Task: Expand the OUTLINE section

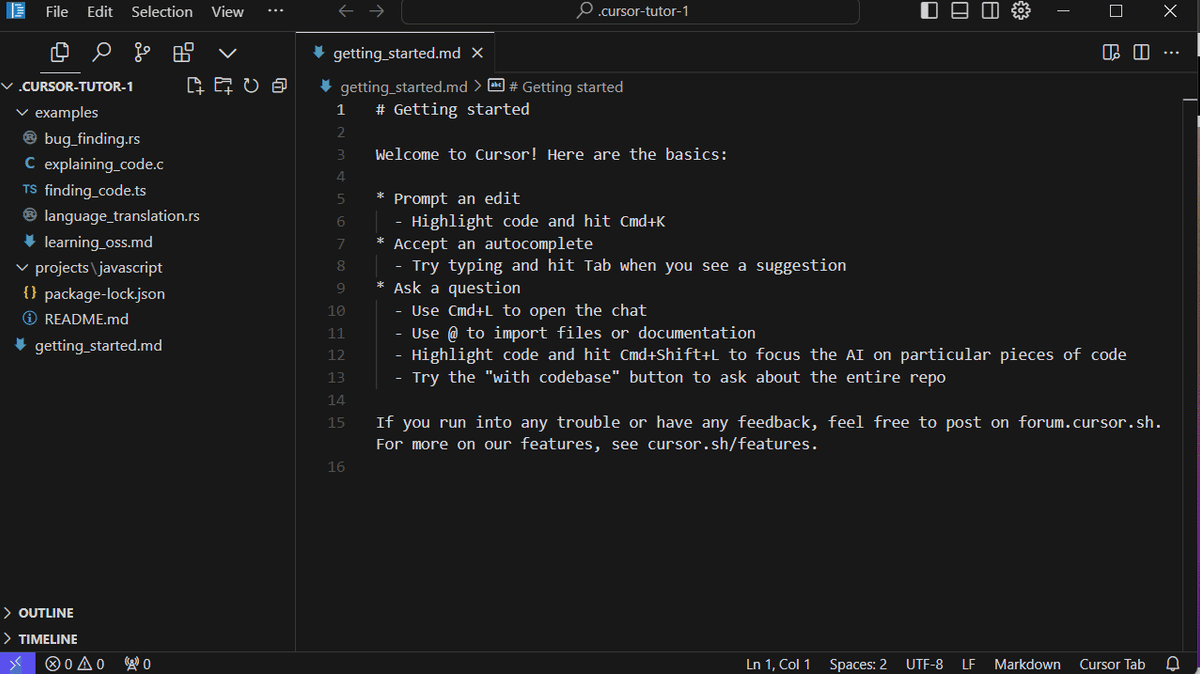Action: pos(45,612)
